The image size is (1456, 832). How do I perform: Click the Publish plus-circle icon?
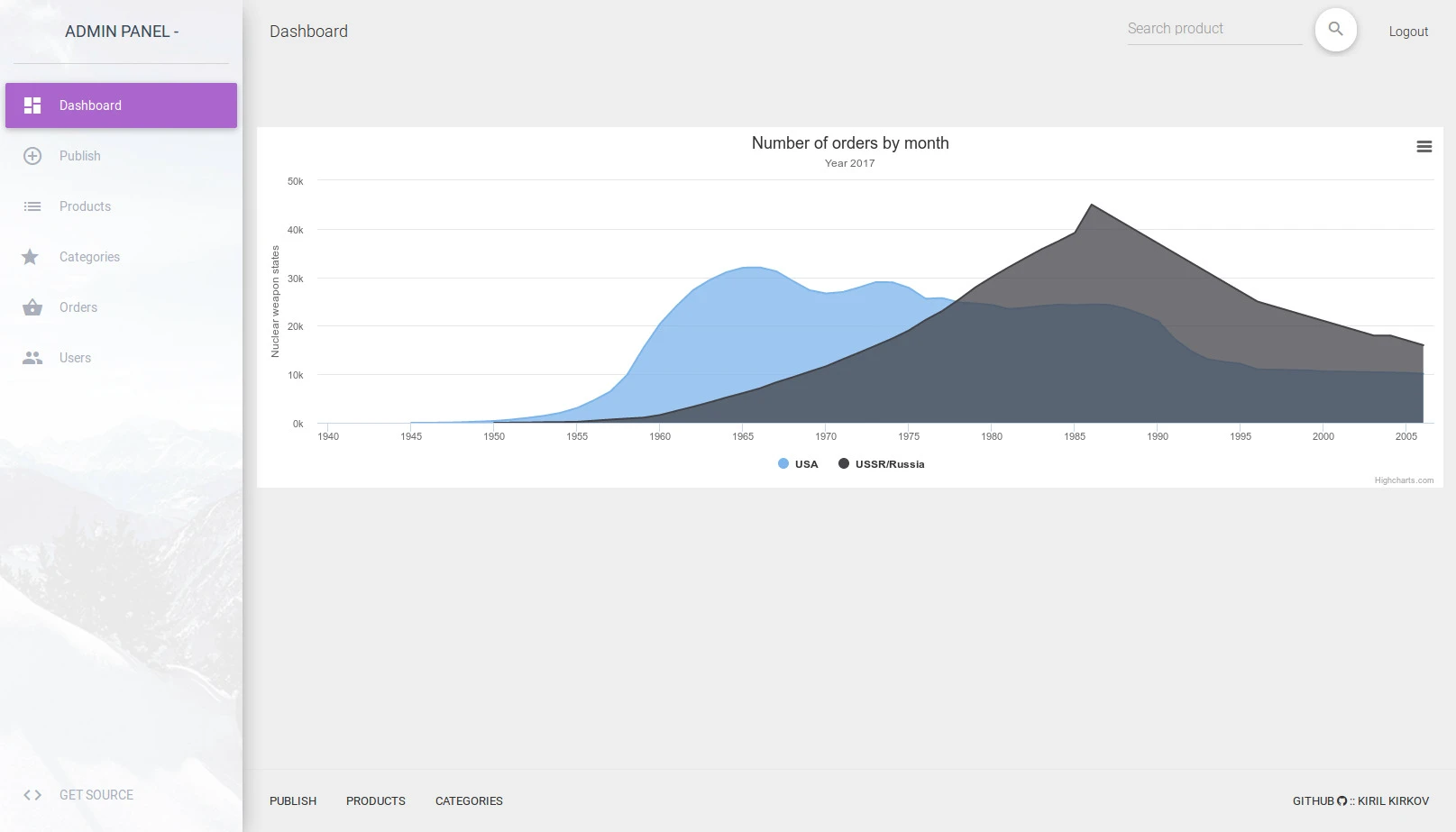32,156
